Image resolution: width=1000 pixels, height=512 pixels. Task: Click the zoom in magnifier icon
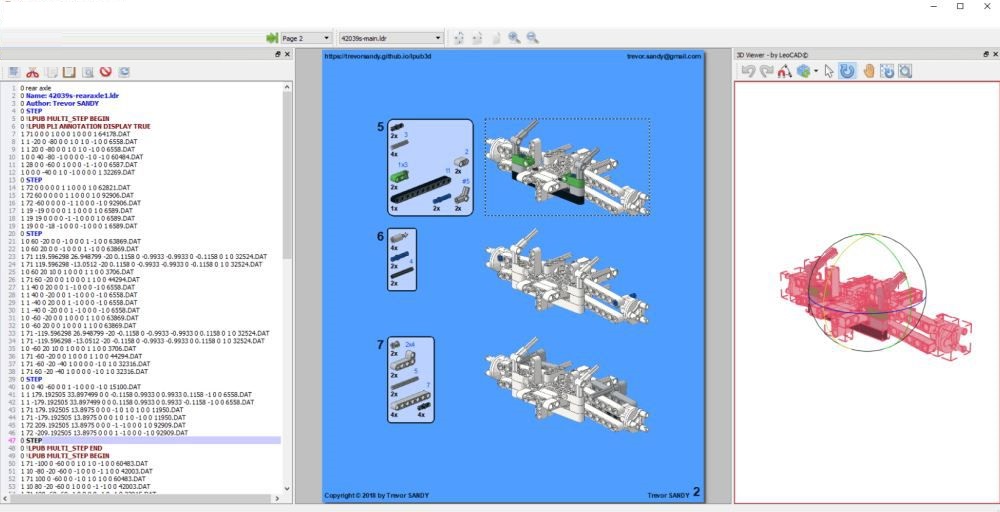[514, 38]
